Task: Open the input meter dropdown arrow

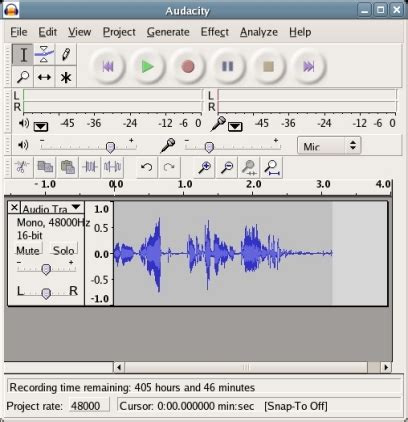Action: click(x=235, y=126)
